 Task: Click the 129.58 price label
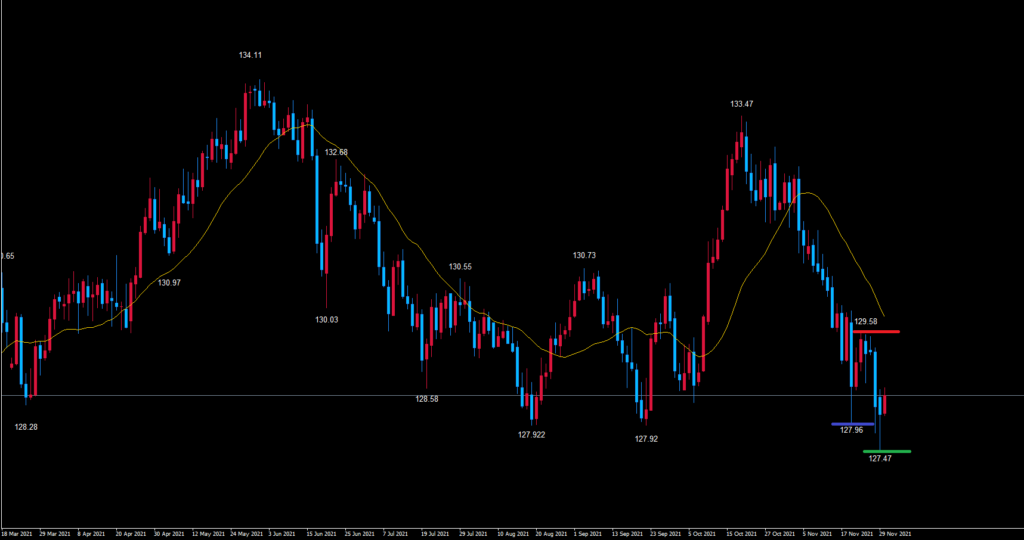coord(865,321)
